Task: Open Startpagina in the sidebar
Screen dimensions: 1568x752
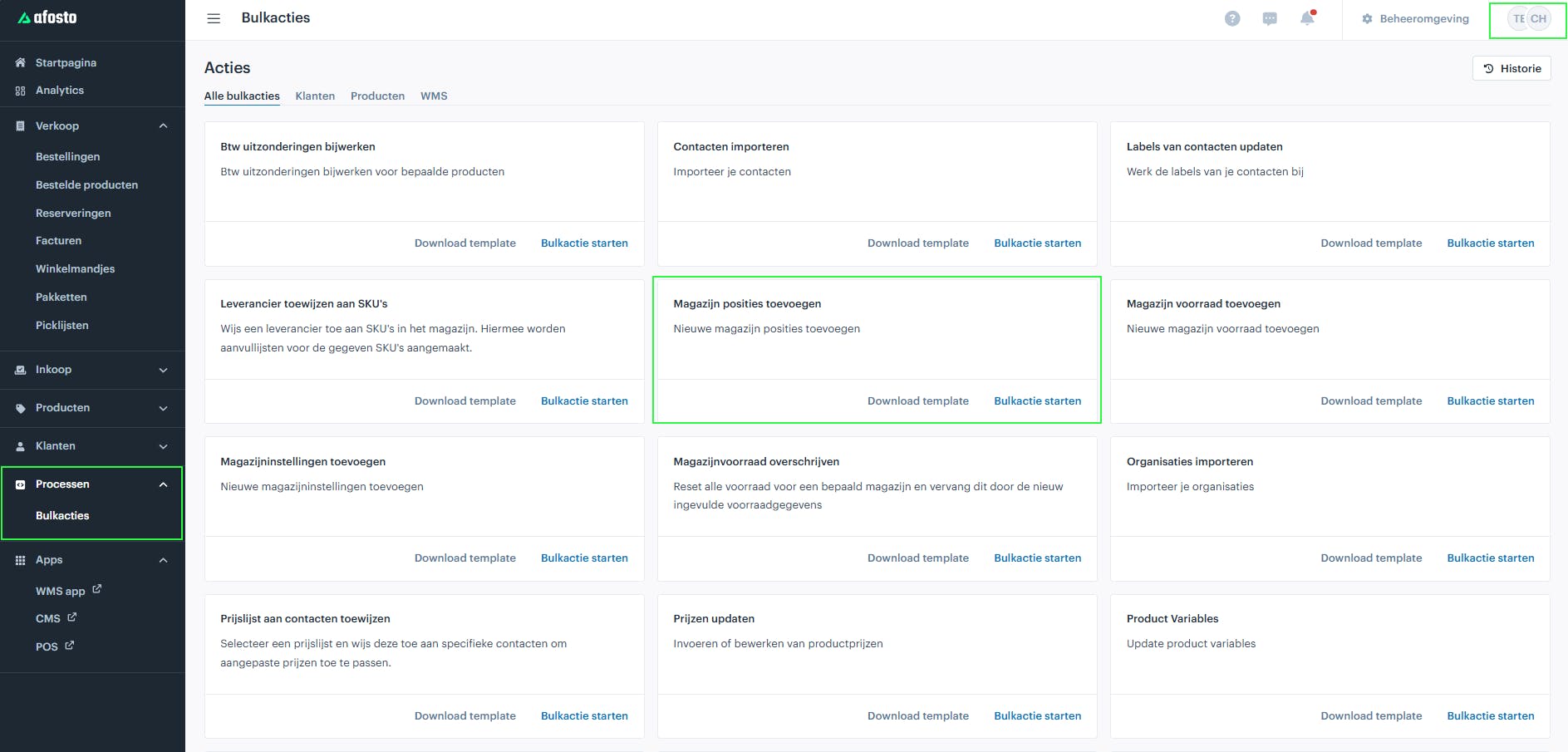Action: click(66, 62)
